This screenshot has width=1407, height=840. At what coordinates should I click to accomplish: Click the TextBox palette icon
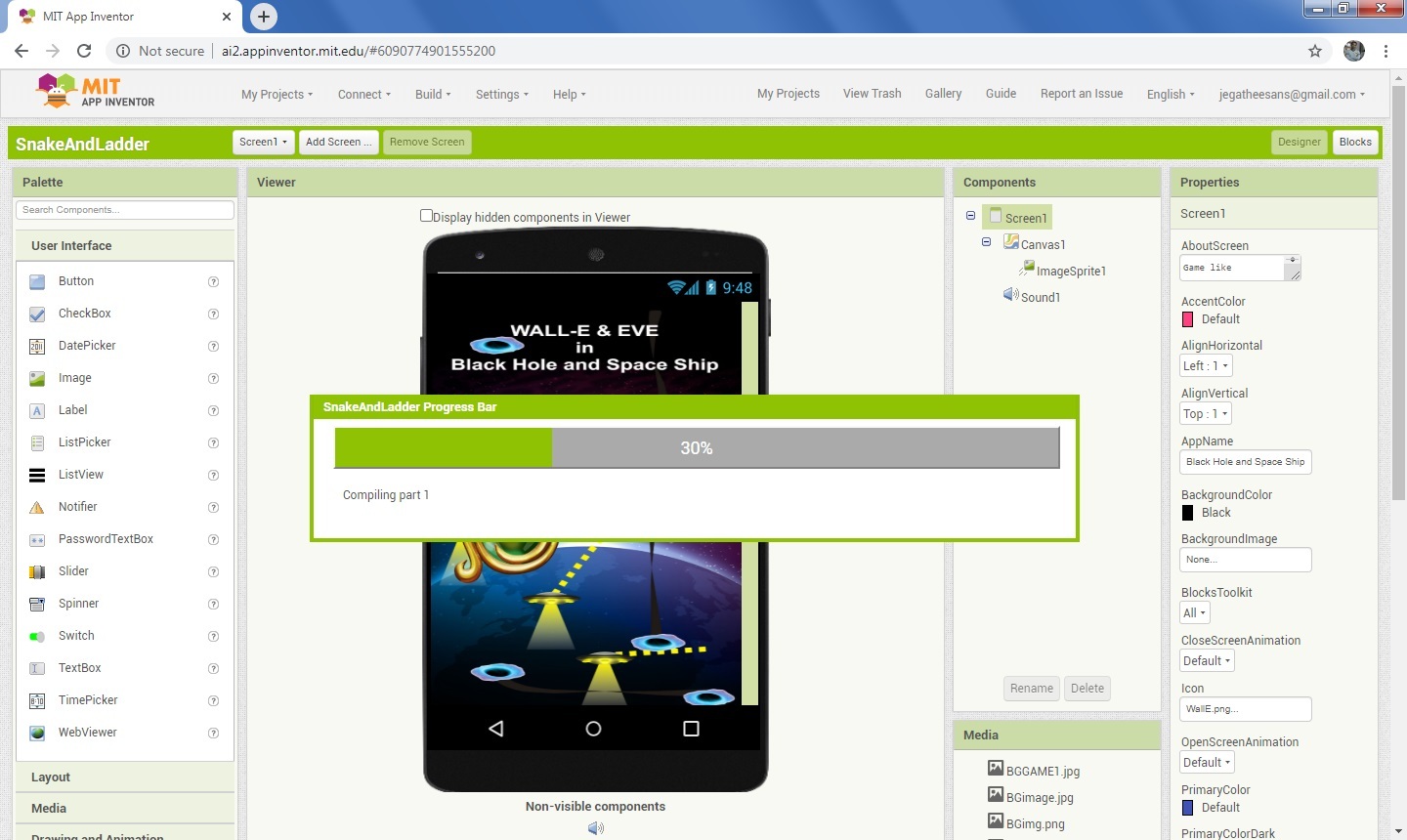pos(37,669)
